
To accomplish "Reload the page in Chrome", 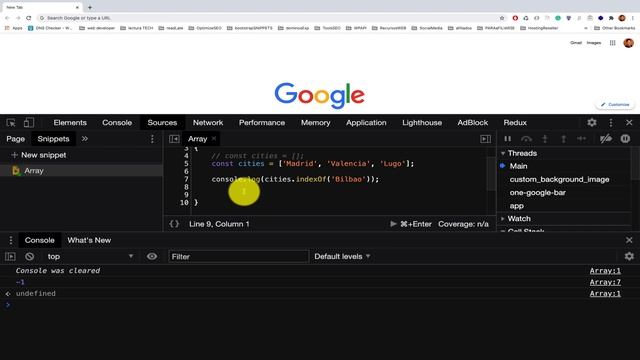I will click(29, 18).
